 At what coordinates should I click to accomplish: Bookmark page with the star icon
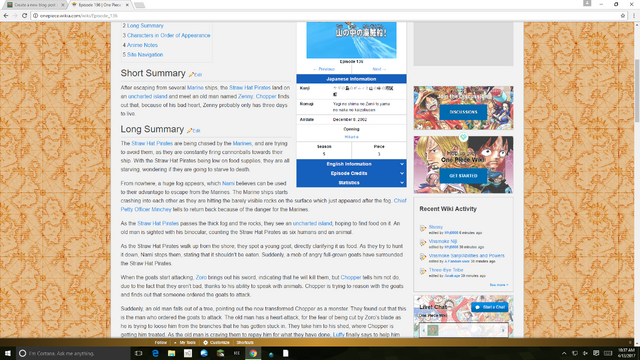pos(623,16)
